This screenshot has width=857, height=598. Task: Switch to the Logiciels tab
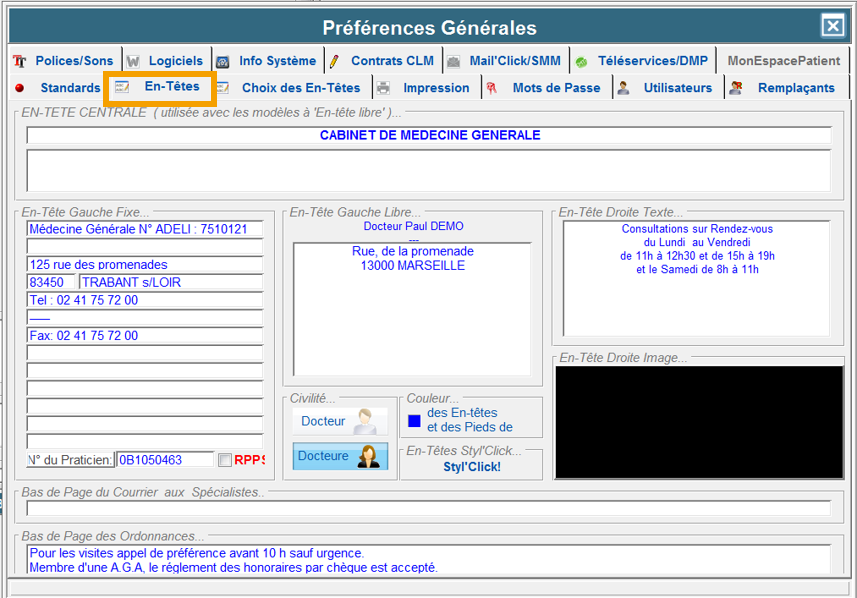click(x=167, y=61)
